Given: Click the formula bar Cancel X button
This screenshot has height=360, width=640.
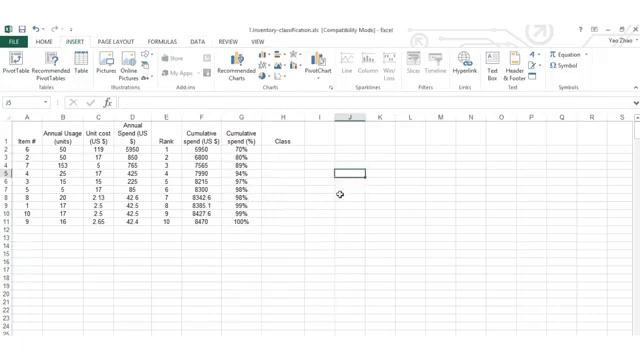Looking at the screenshot, I should 73,102.
